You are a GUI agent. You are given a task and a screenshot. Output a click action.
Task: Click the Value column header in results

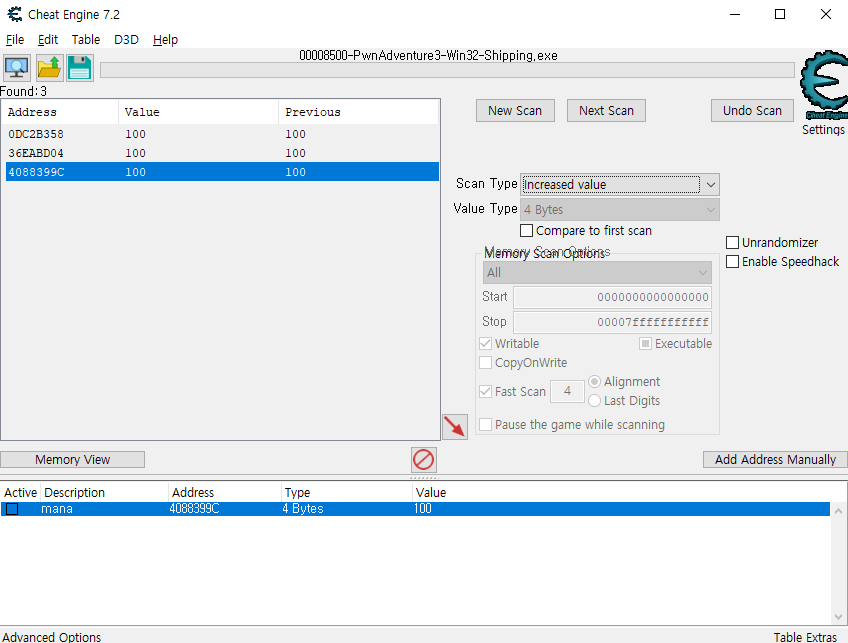[x=198, y=112]
